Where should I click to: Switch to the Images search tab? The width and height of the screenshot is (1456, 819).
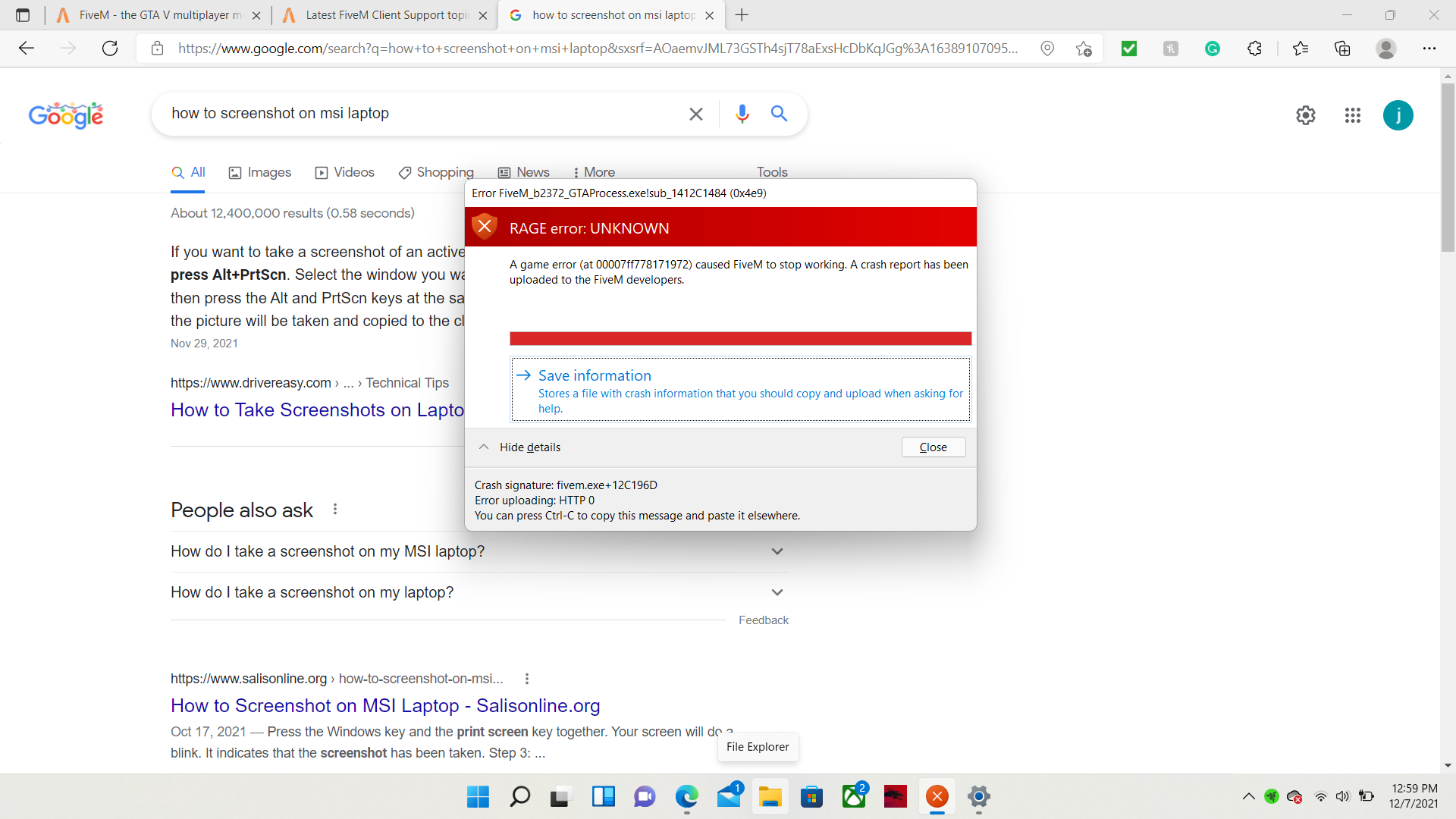click(x=259, y=172)
